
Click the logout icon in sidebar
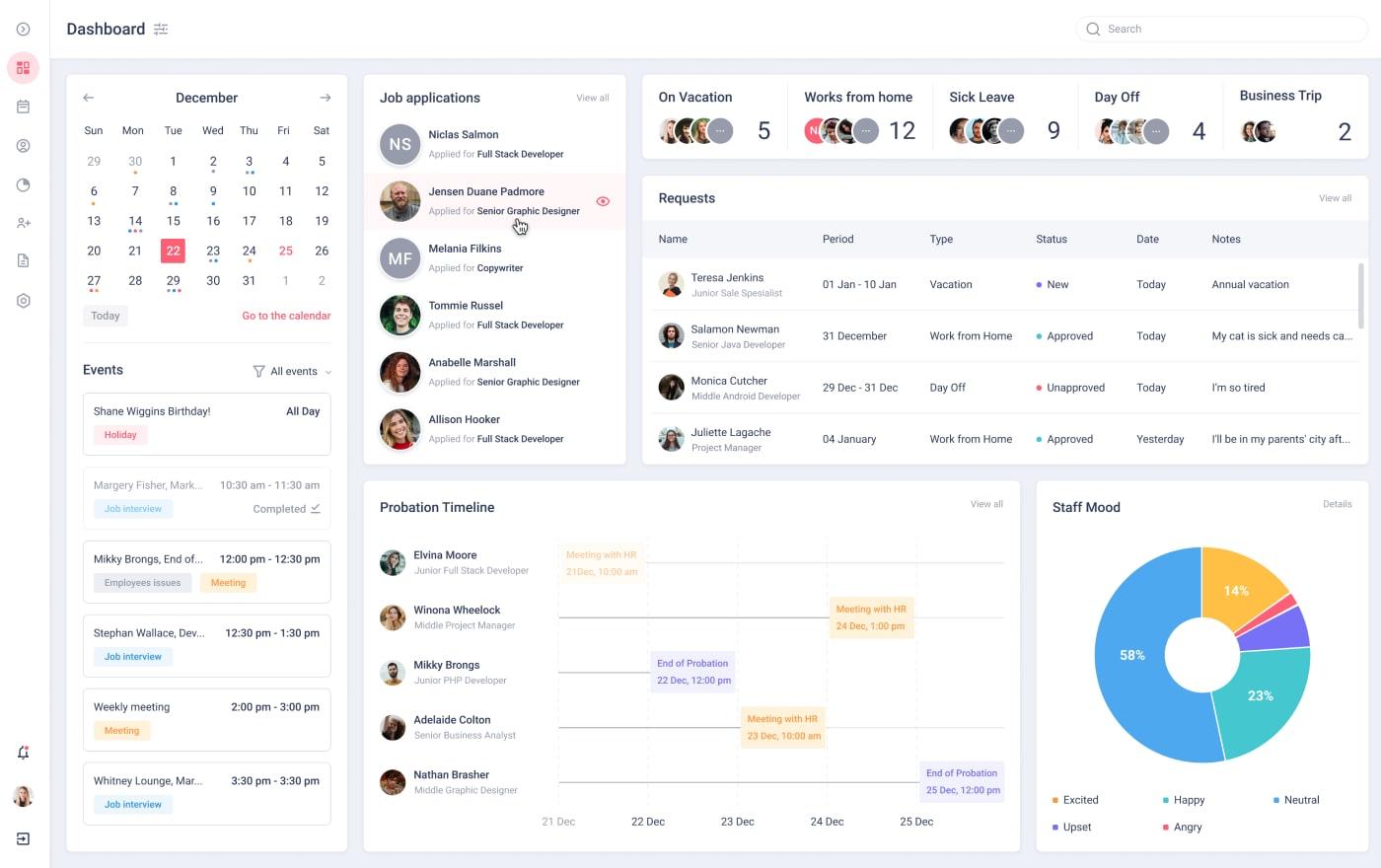click(23, 838)
